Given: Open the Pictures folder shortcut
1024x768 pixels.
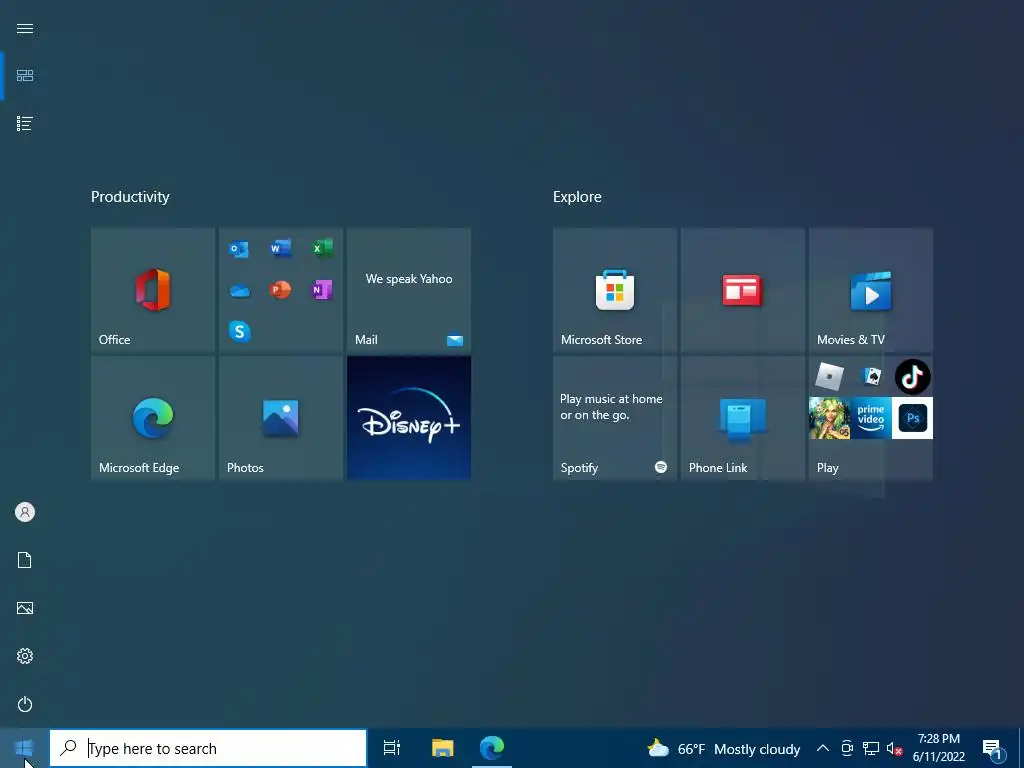Looking at the screenshot, I should [x=25, y=608].
